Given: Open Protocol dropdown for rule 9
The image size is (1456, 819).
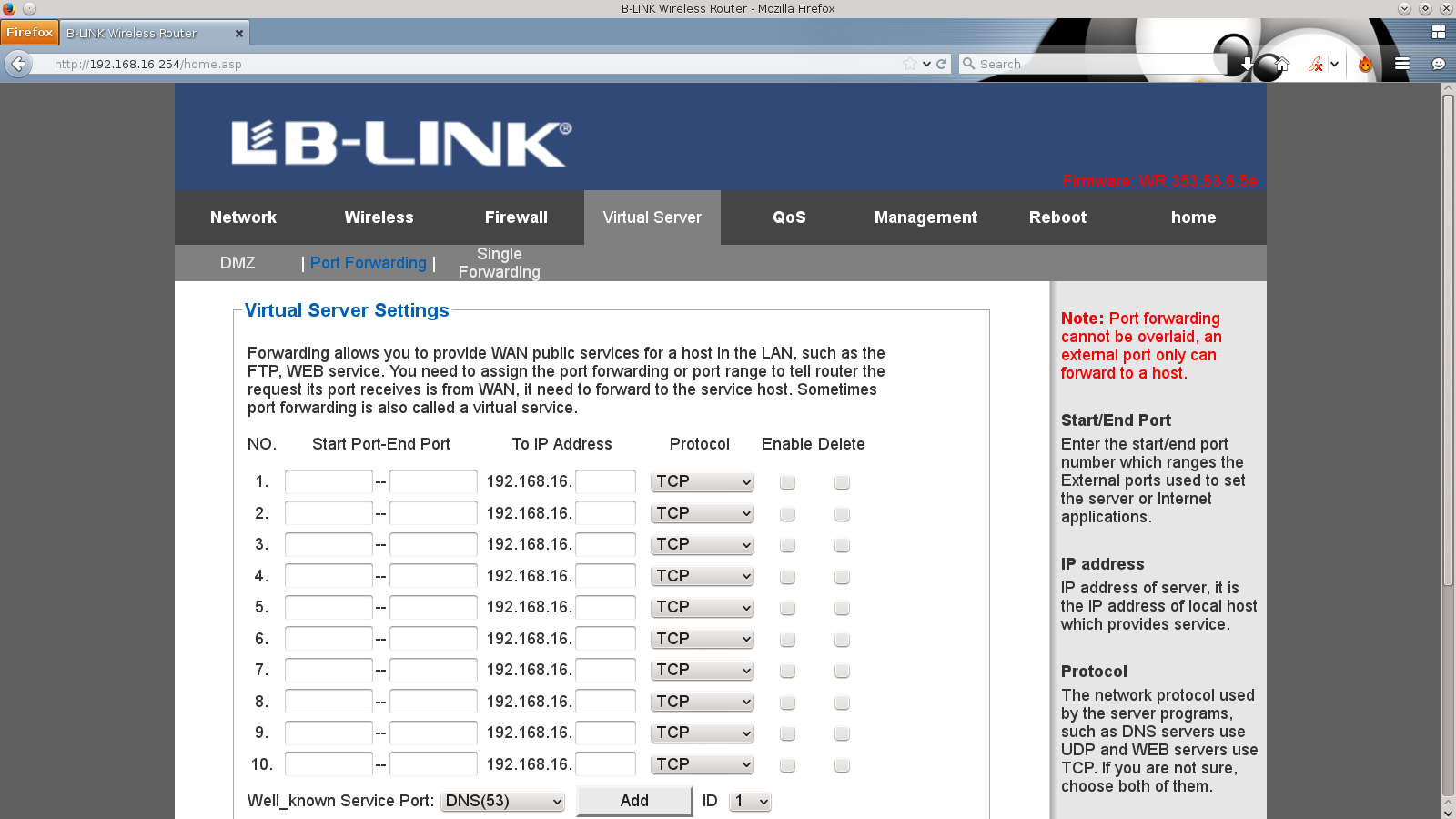Looking at the screenshot, I should (703, 733).
